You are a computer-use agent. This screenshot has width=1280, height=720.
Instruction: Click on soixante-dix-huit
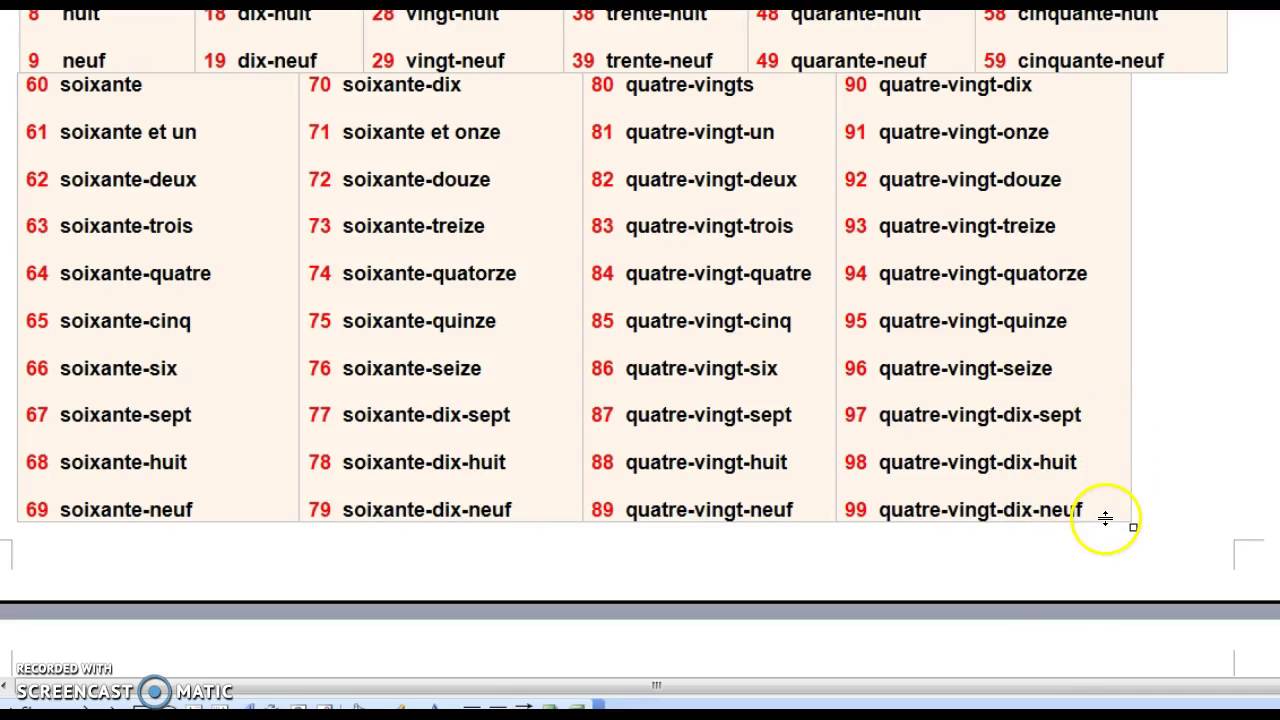pos(424,462)
